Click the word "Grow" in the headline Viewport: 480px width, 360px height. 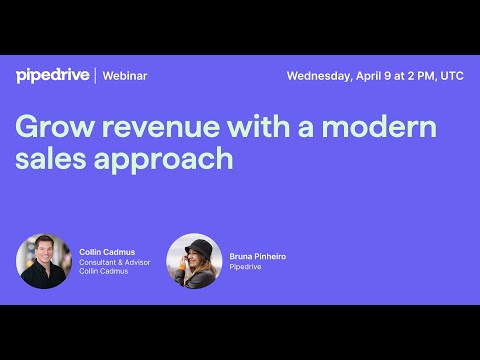pos(55,127)
